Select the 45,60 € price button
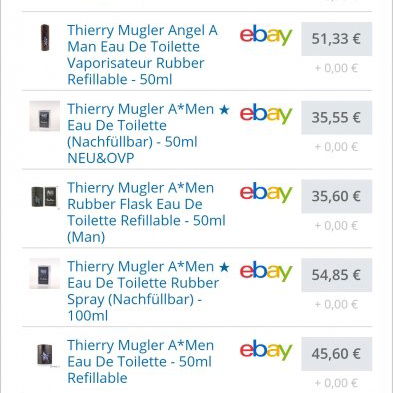Image resolution: width=393 pixels, height=393 pixels. pyautogui.click(x=336, y=354)
